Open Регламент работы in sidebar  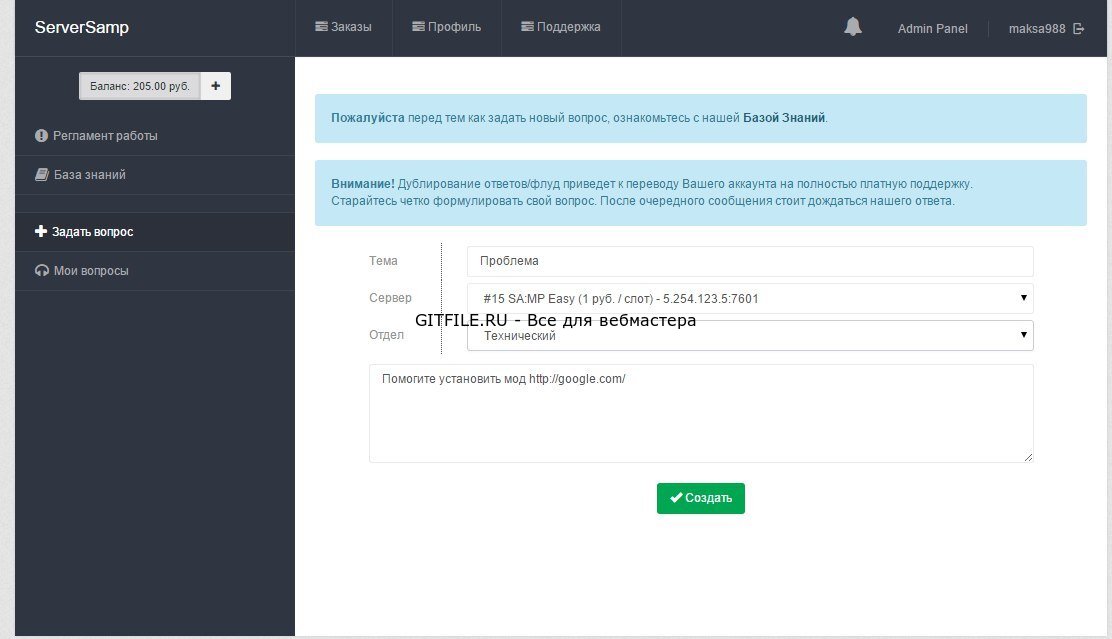point(155,135)
